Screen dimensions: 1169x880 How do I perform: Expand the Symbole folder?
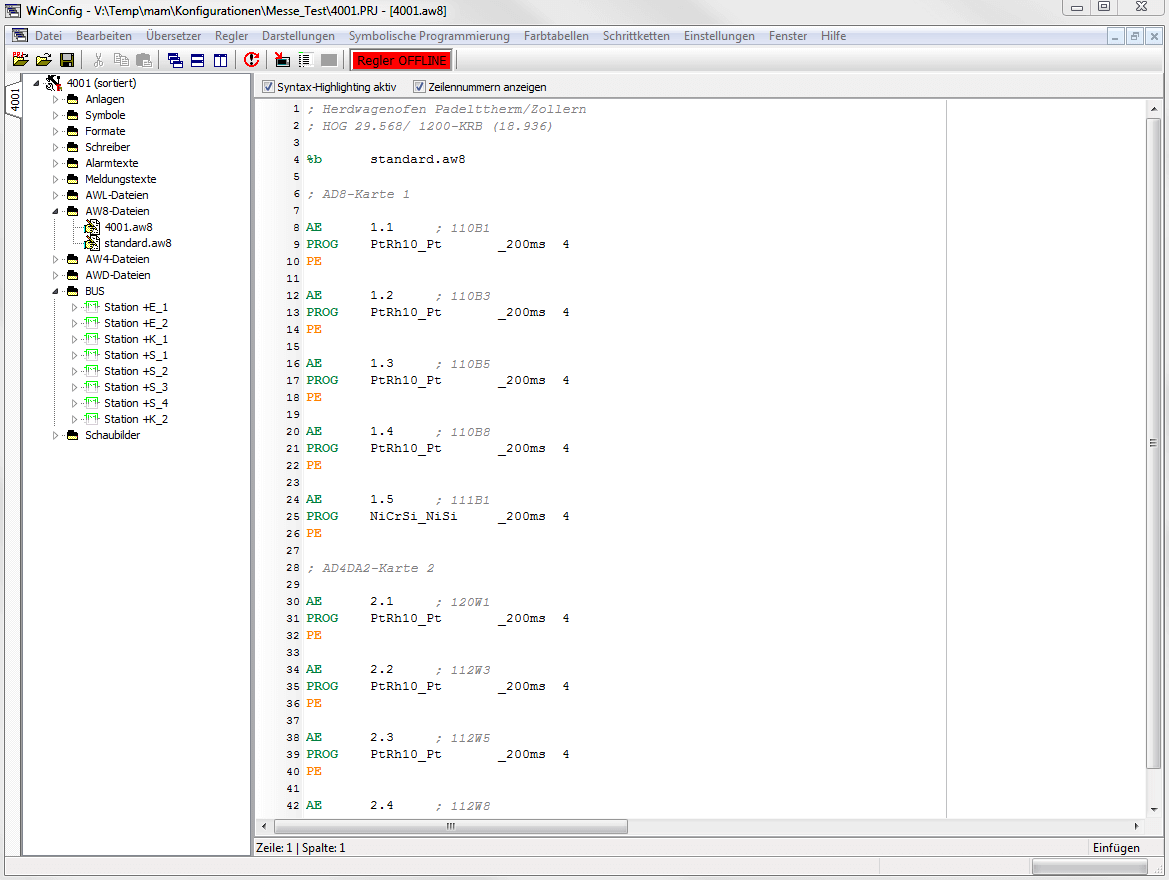(x=55, y=116)
